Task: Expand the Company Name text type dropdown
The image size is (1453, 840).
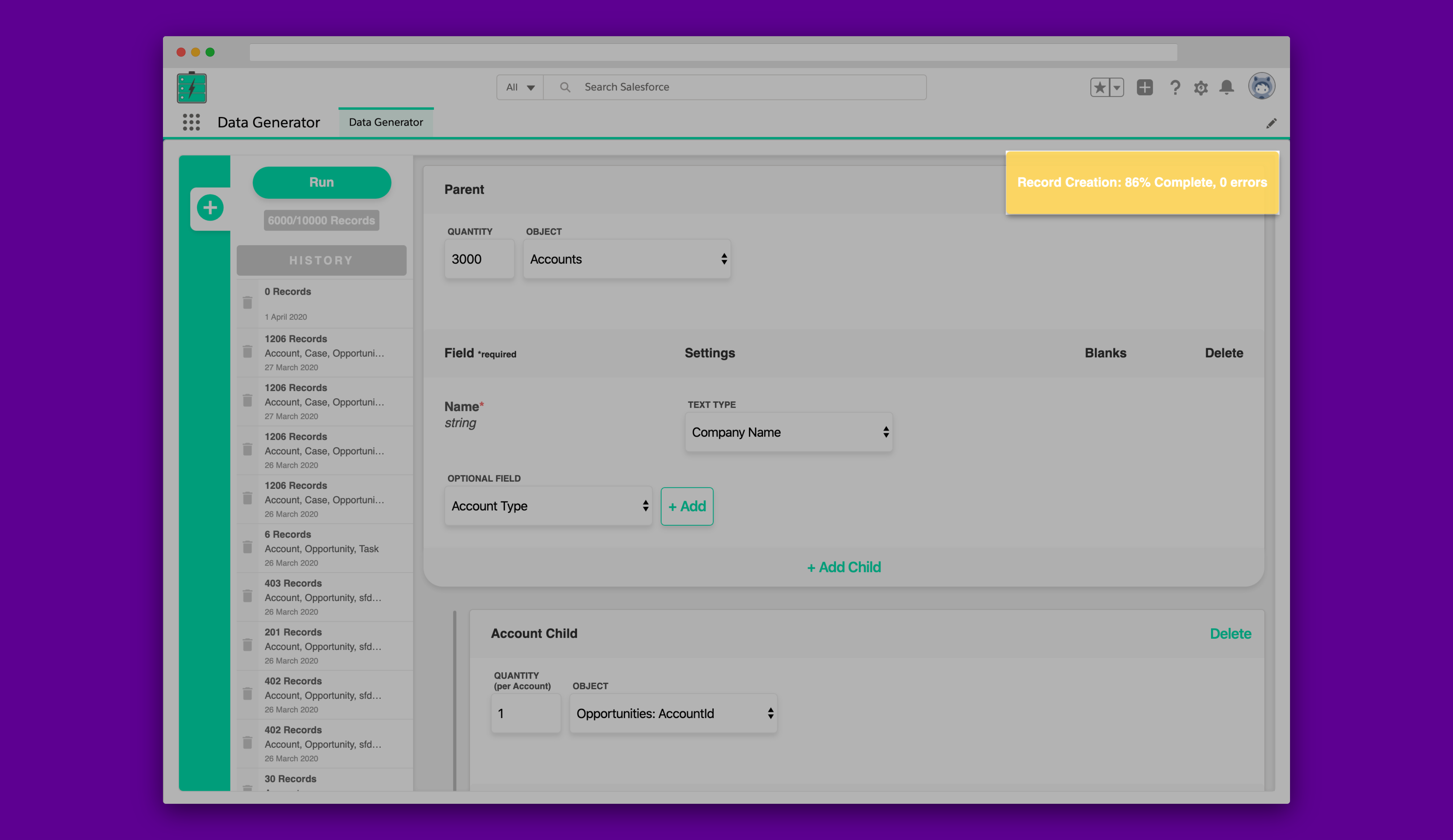Action: click(x=788, y=432)
